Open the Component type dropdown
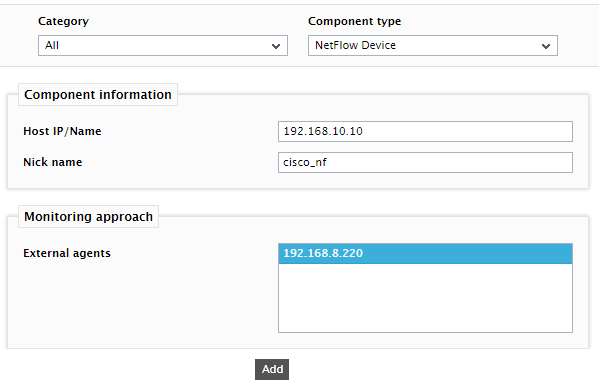The width and height of the screenshot is (599, 389). coord(433,45)
